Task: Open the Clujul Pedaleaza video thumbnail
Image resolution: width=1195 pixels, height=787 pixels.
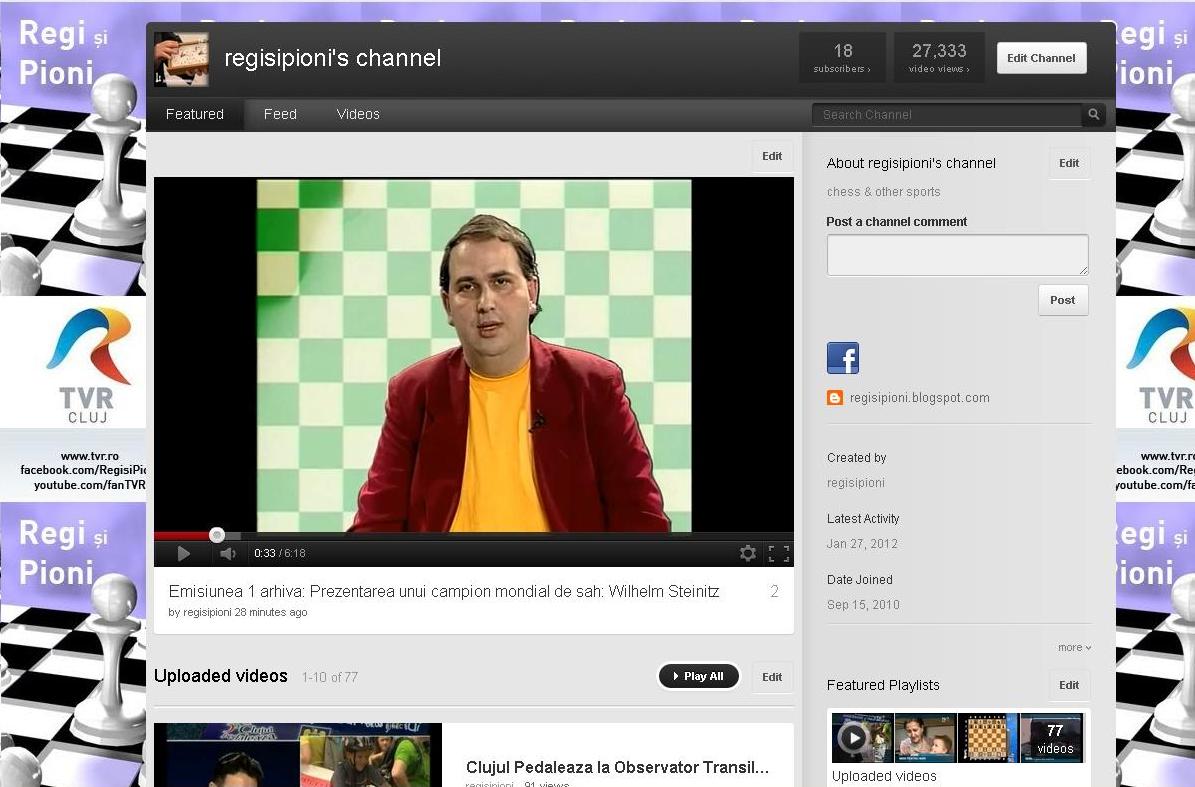Action: point(298,754)
